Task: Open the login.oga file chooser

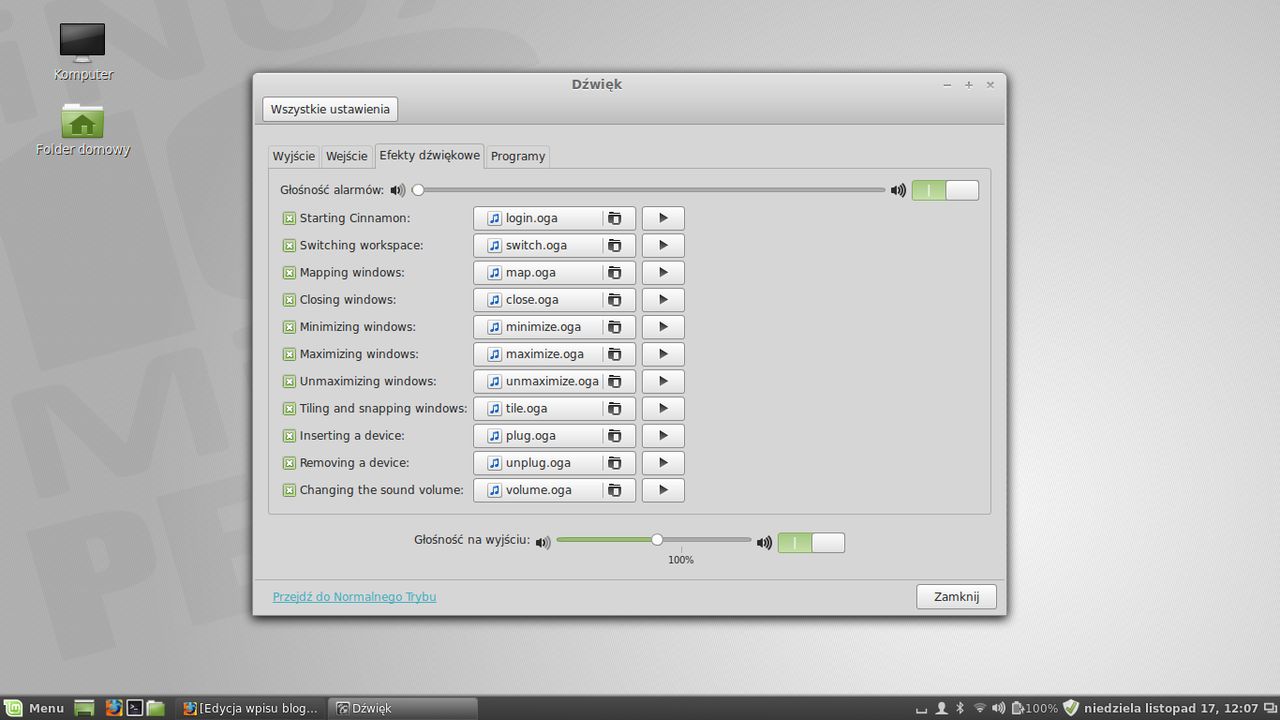Action: pos(554,218)
